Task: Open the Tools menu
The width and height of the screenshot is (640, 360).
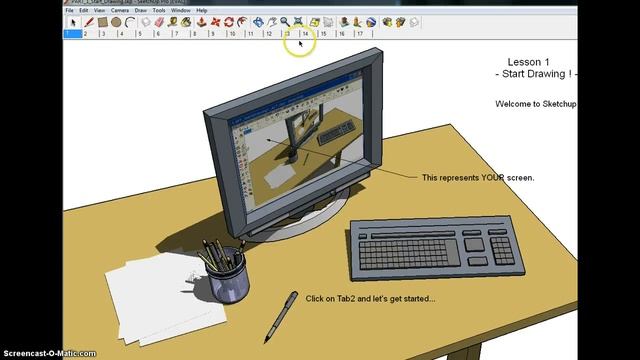Action: [159, 10]
